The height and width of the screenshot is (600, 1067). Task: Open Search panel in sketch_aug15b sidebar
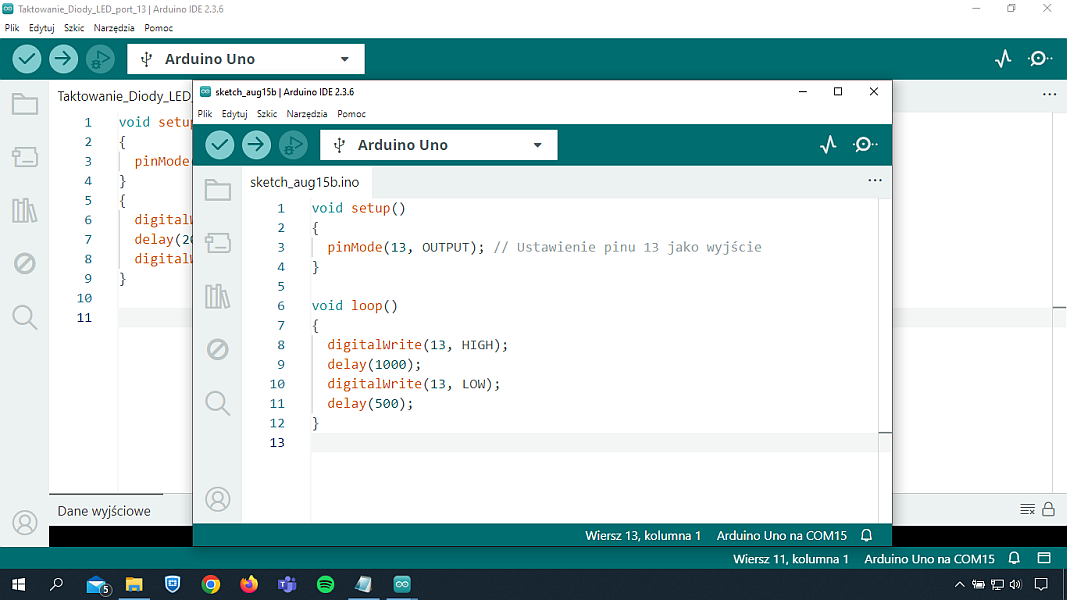pos(218,403)
